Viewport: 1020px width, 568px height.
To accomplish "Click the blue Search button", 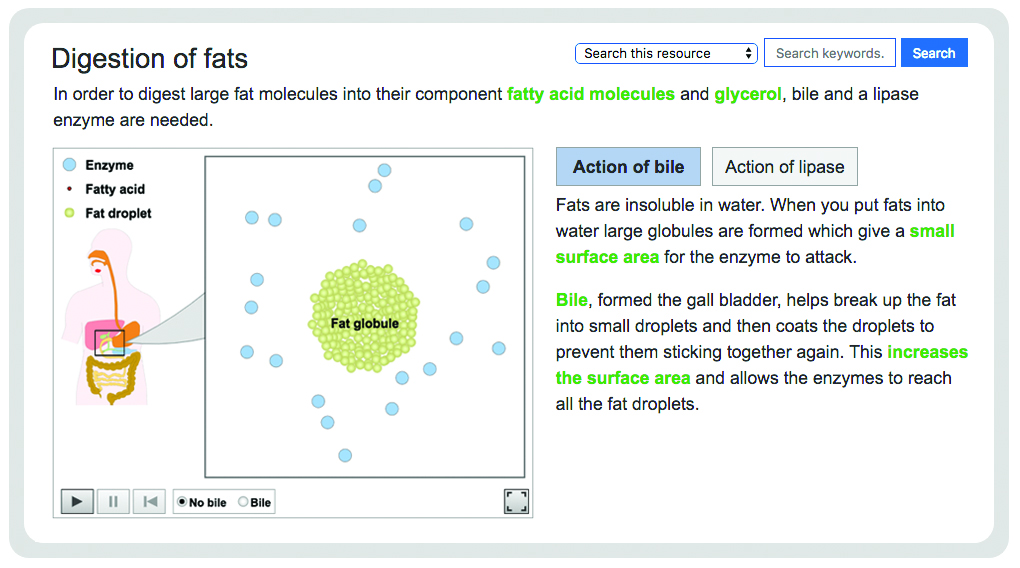I will (x=934, y=53).
